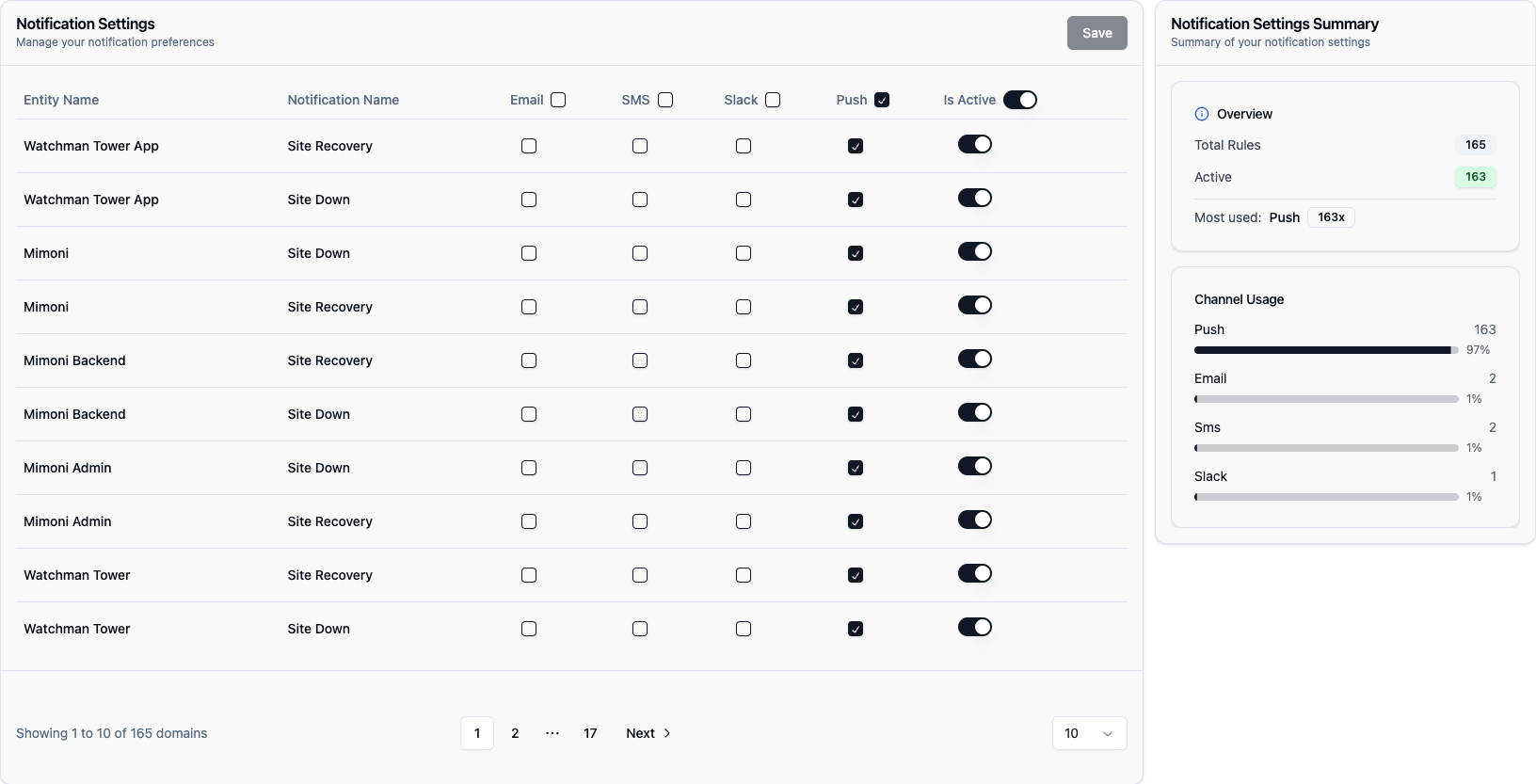Uncheck the Push header checkbox

(x=882, y=100)
